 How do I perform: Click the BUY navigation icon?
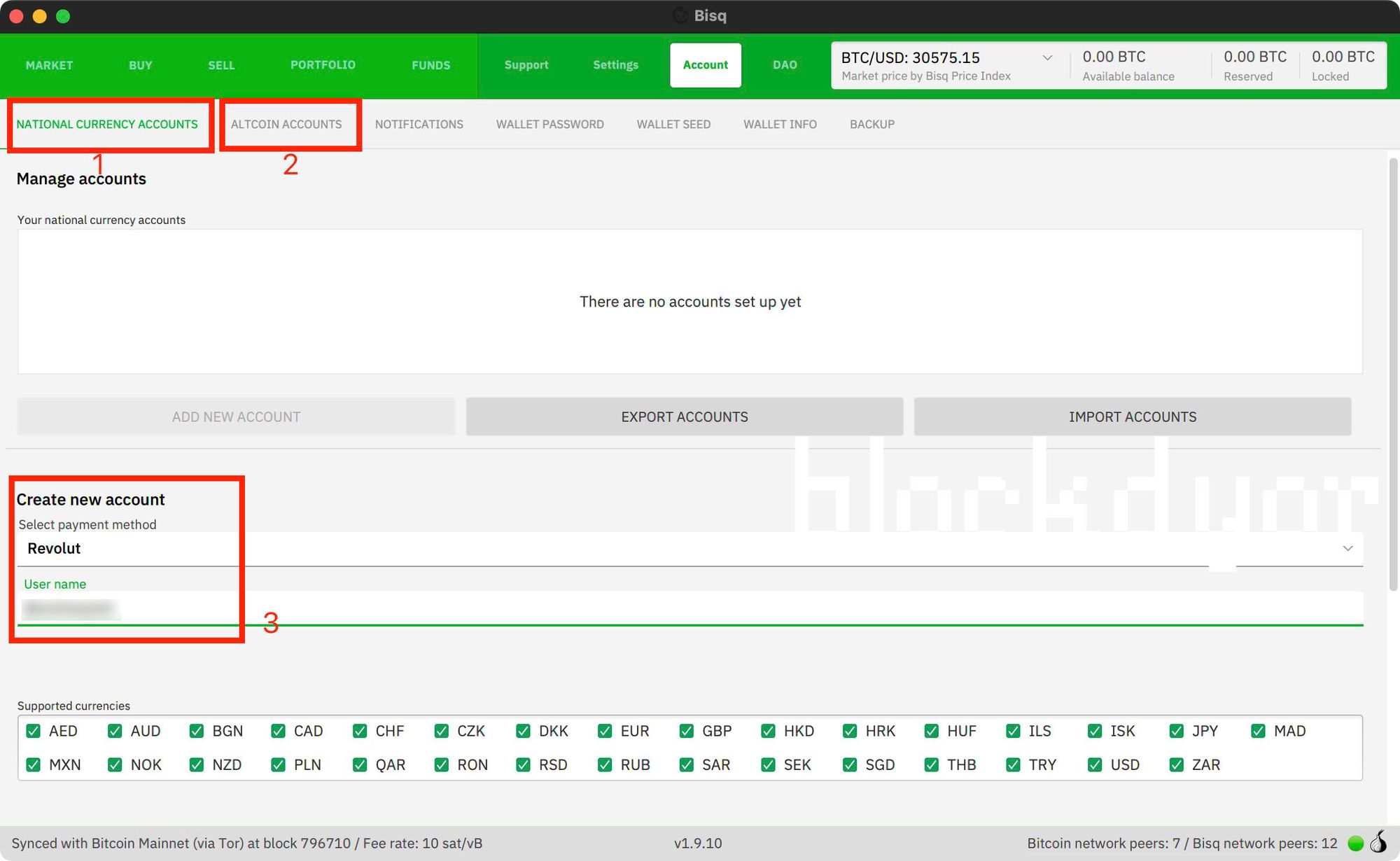click(x=140, y=65)
